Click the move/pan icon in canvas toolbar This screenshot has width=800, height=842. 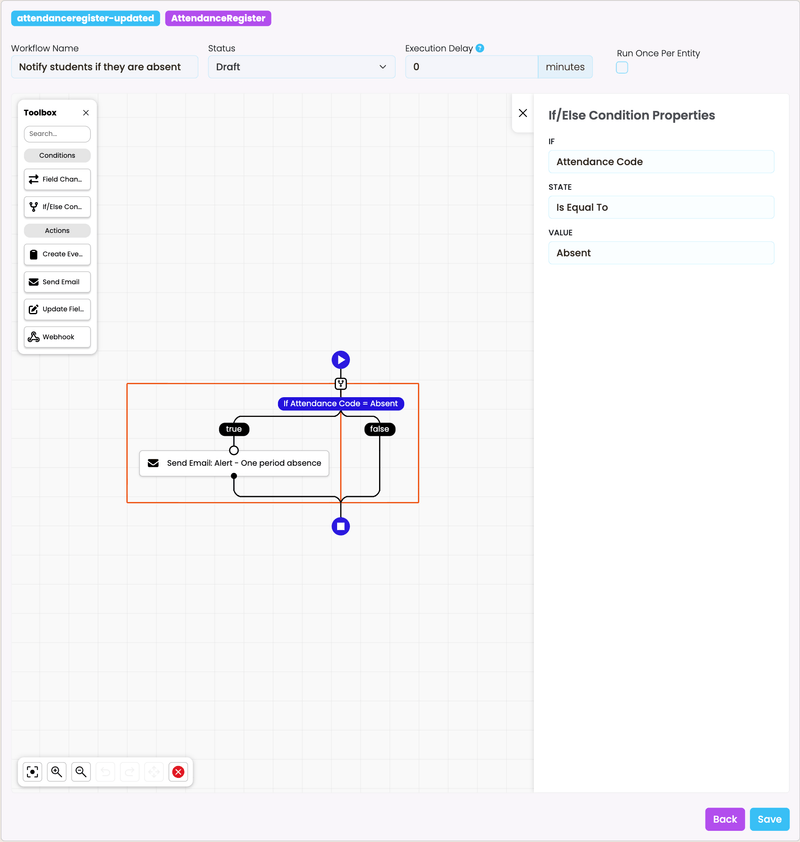coord(154,772)
